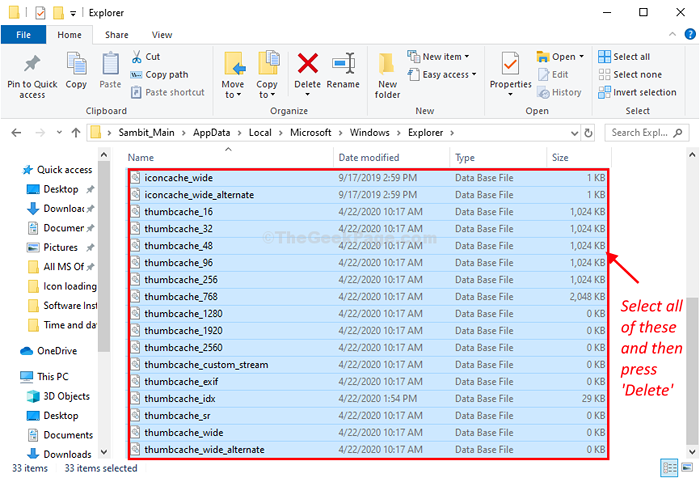Click the Open button in ribbon
The height and width of the screenshot is (478, 700).
click(x=560, y=57)
